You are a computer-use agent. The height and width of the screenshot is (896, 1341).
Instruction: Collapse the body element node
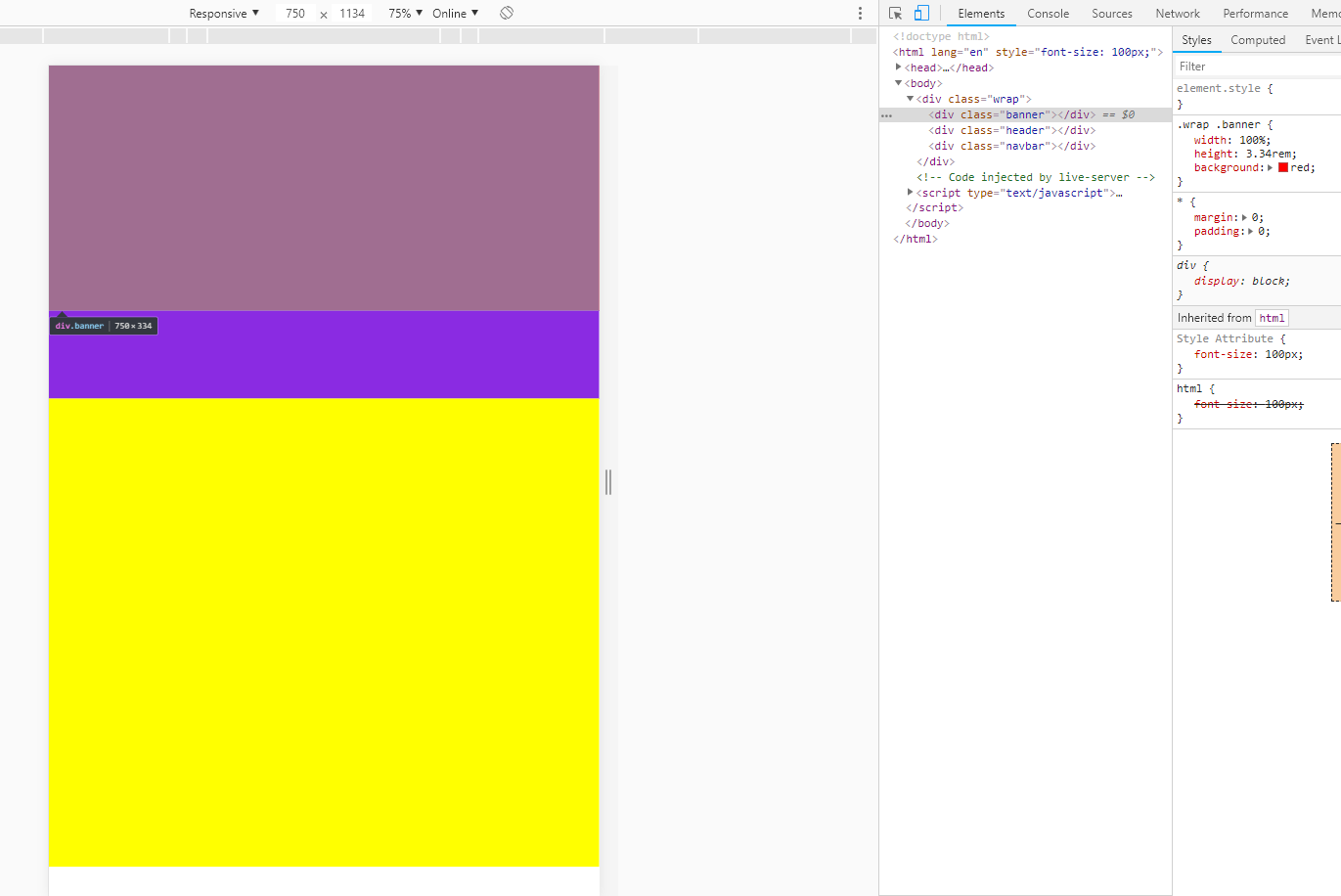coord(898,83)
